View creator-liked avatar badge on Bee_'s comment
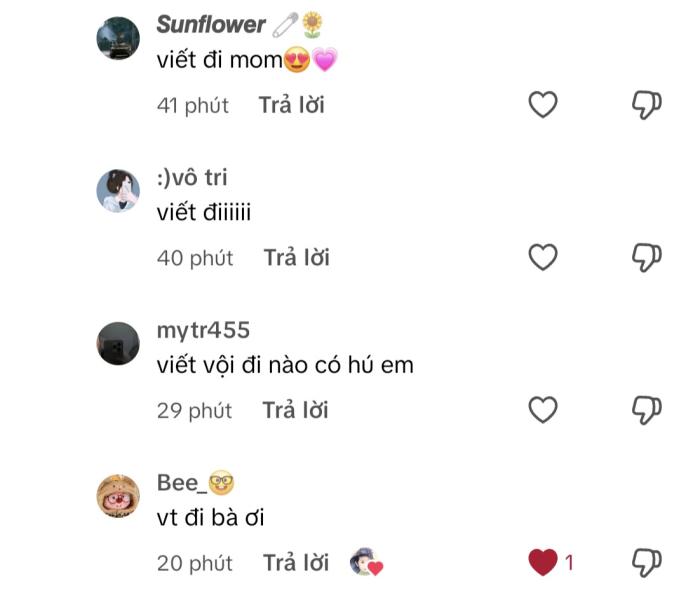This screenshot has width=686, height=600. [366, 563]
